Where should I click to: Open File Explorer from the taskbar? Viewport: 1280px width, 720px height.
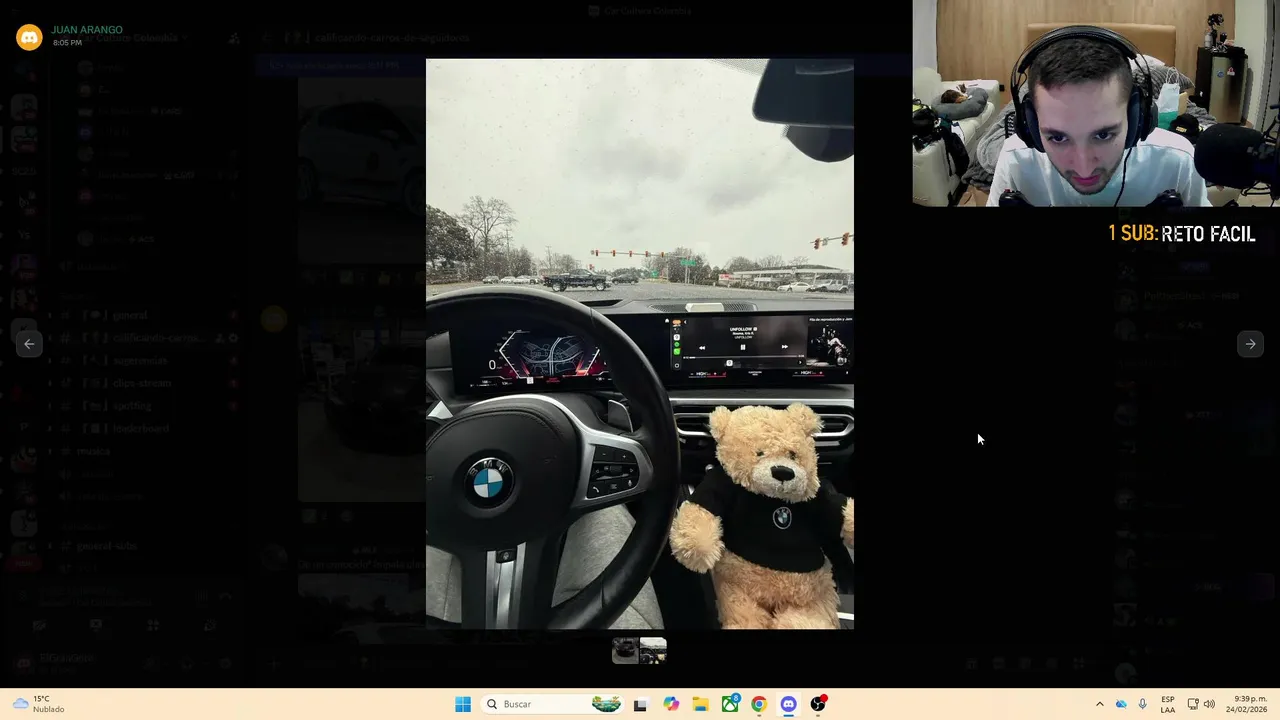[700, 704]
